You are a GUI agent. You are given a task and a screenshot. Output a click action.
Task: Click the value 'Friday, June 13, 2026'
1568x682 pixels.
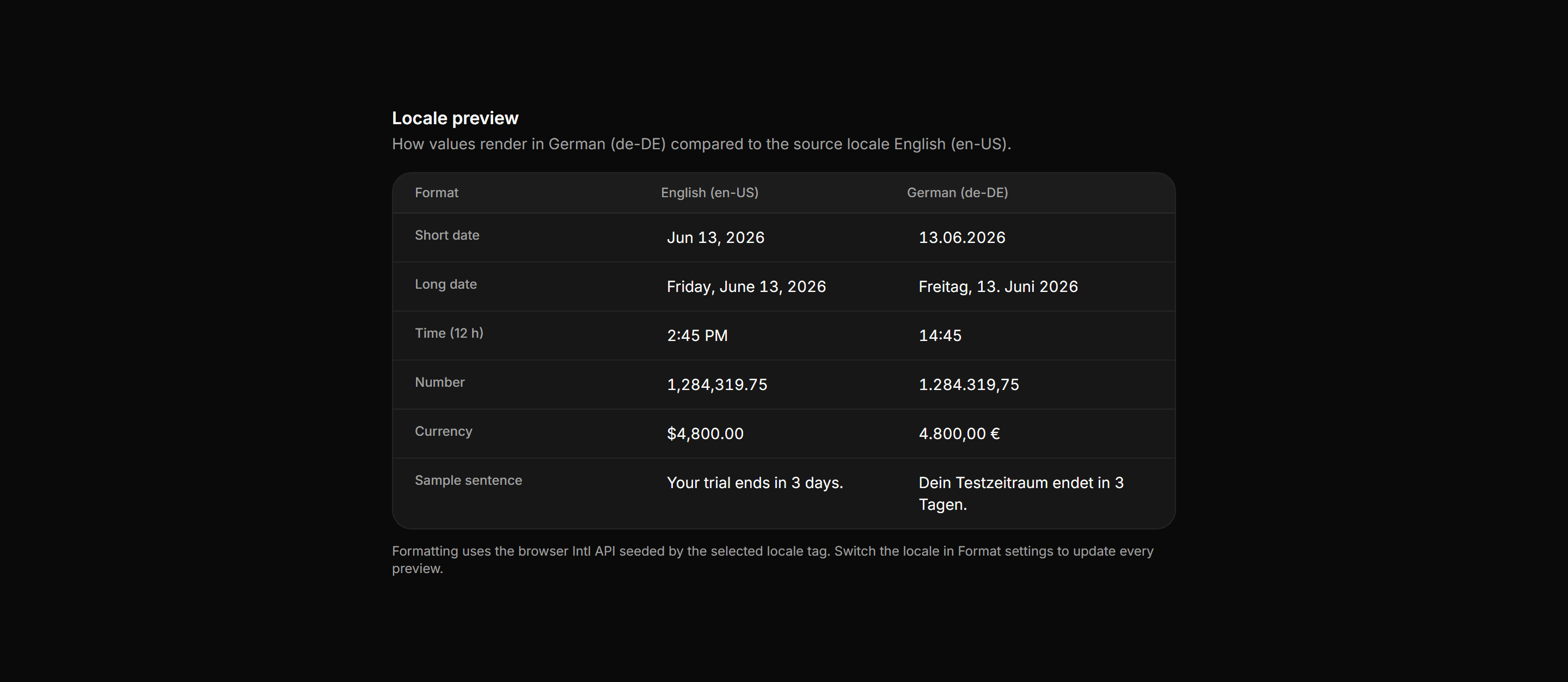click(746, 287)
